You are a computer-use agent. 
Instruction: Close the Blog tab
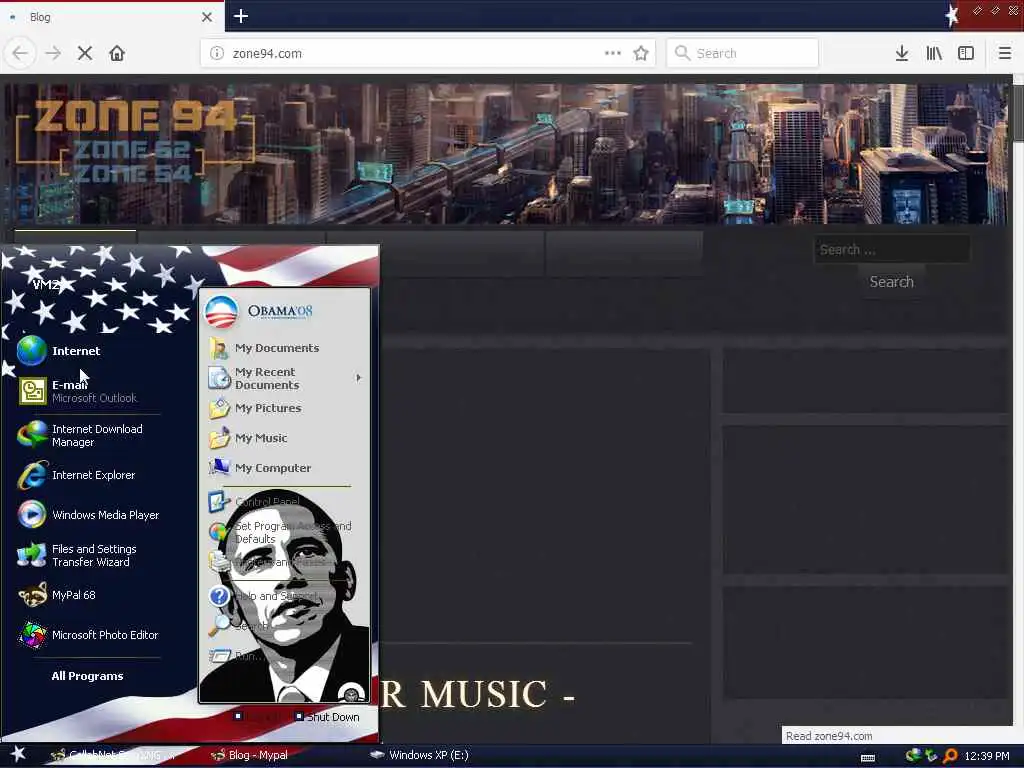207,17
